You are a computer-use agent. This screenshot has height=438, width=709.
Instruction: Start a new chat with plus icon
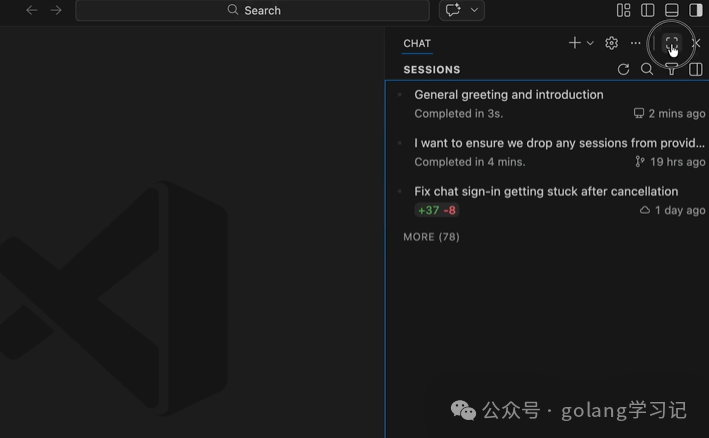coord(574,43)
